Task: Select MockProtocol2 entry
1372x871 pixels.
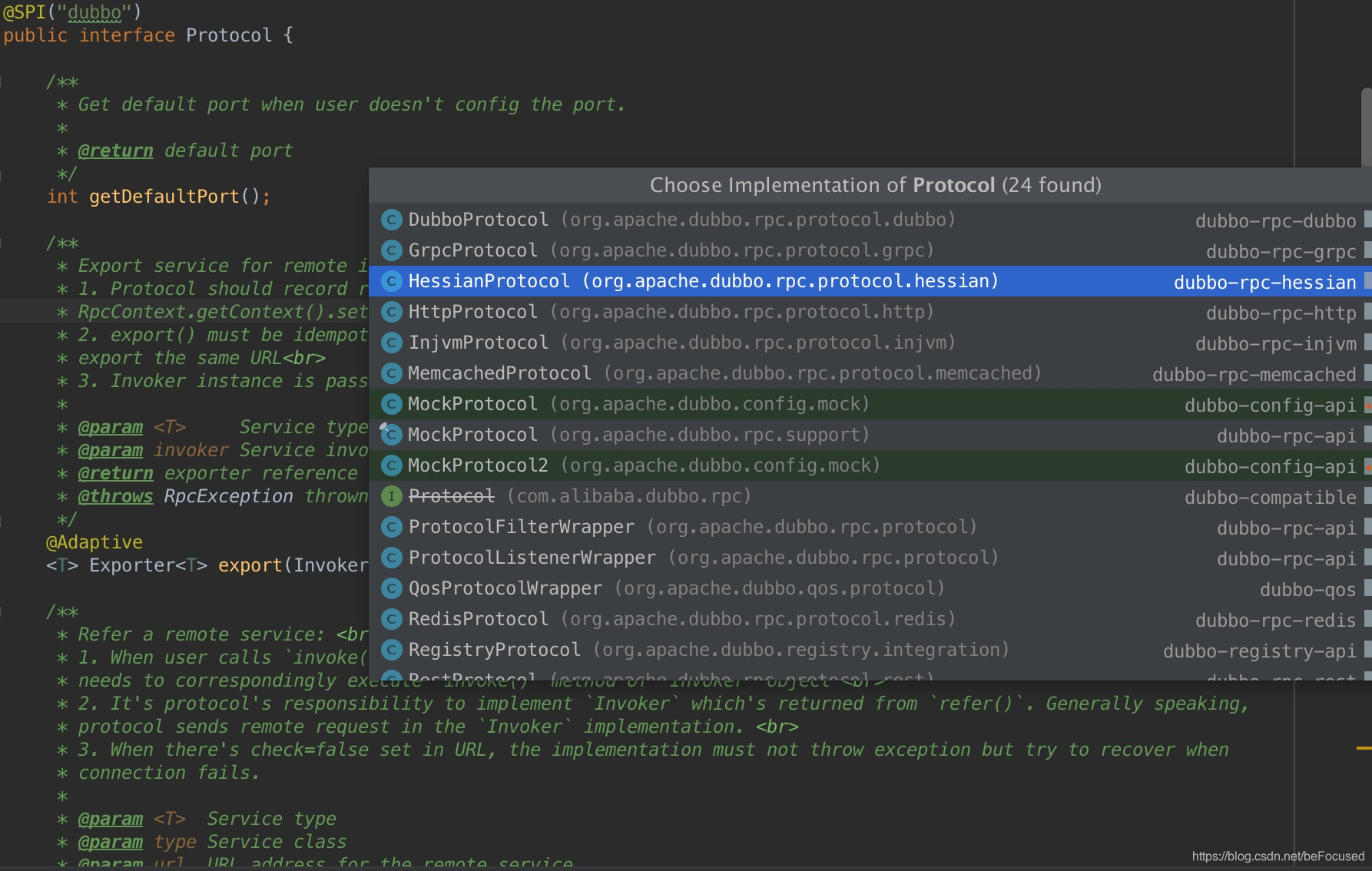Action: pyautogui.click(x=870, y=465)
